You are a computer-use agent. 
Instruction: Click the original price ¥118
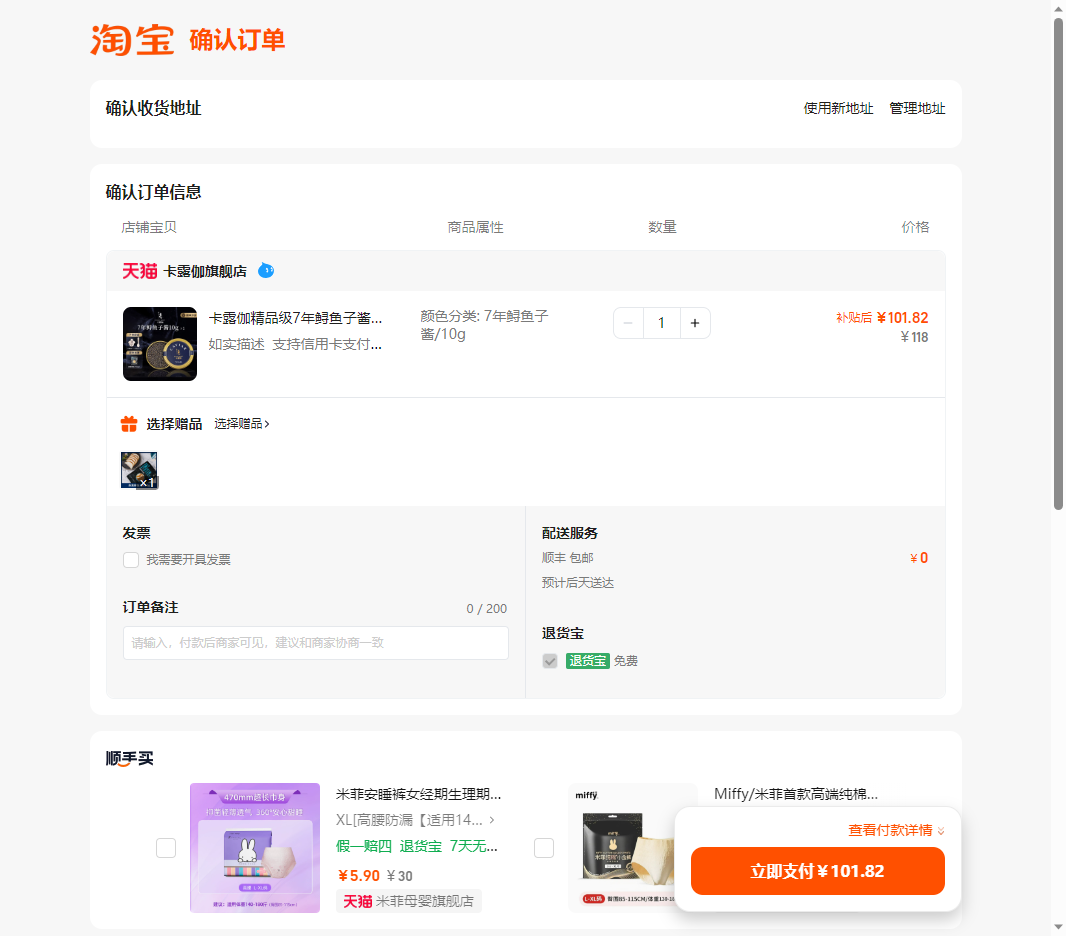coord(914,337)
